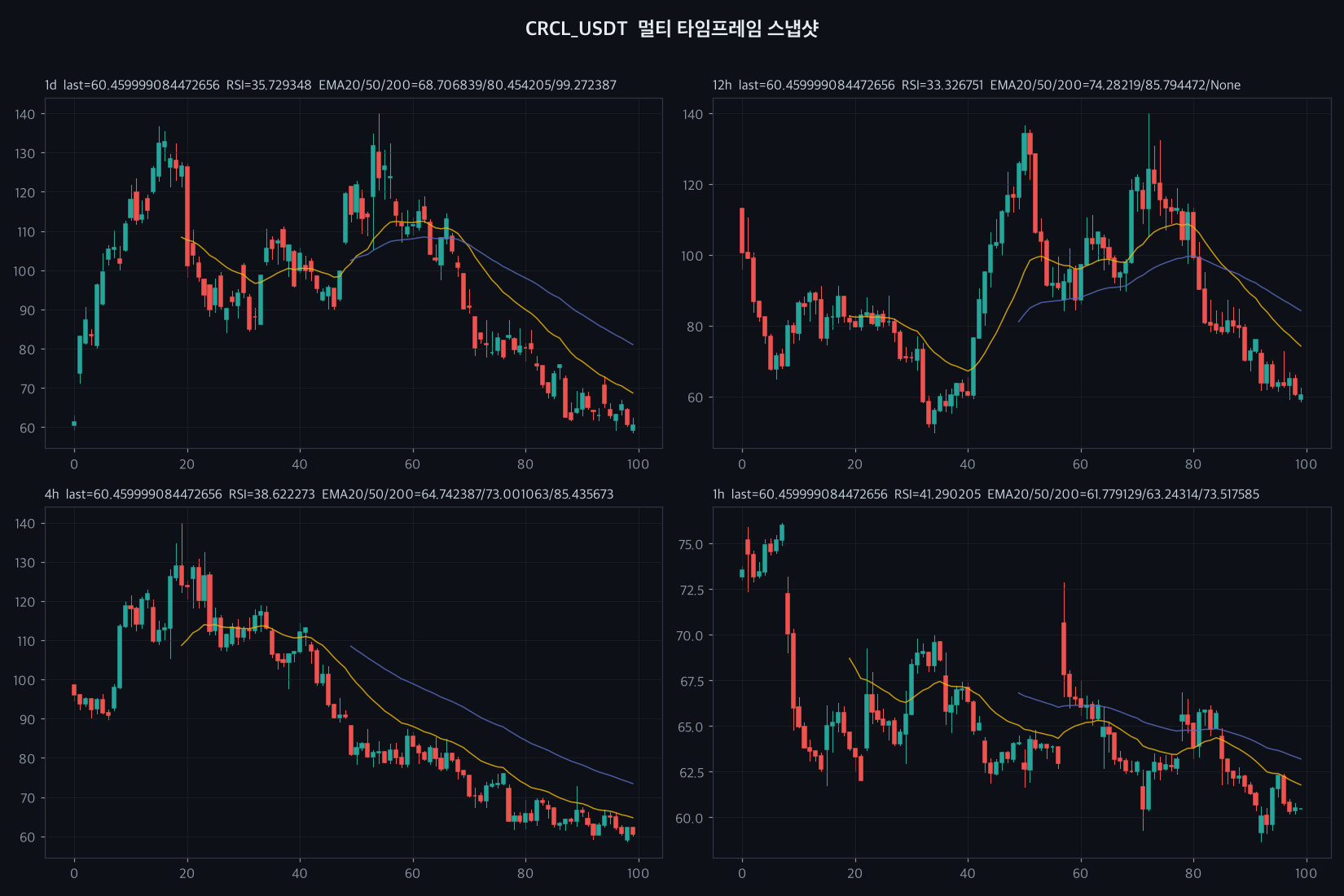Screen dimensions: 1344x896
Task: Click the 100 y-axis label in the 12h chart
Action: pyautogui.click(x=693, y=256)
